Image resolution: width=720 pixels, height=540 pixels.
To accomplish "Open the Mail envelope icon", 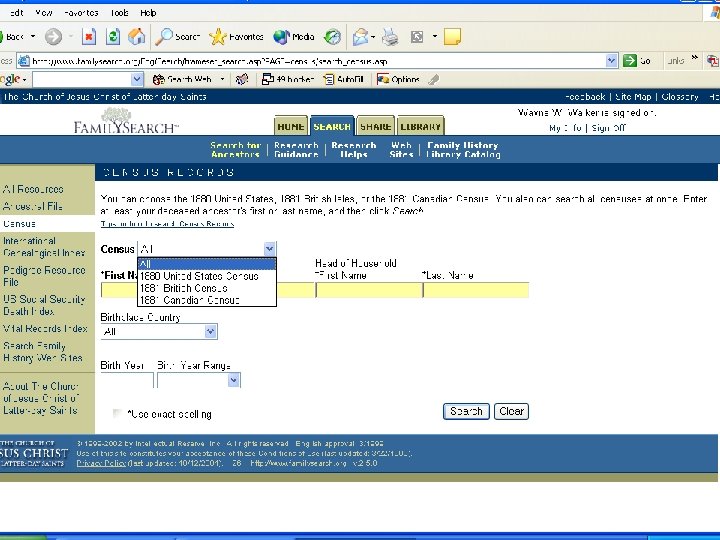I will pos(360,37).
